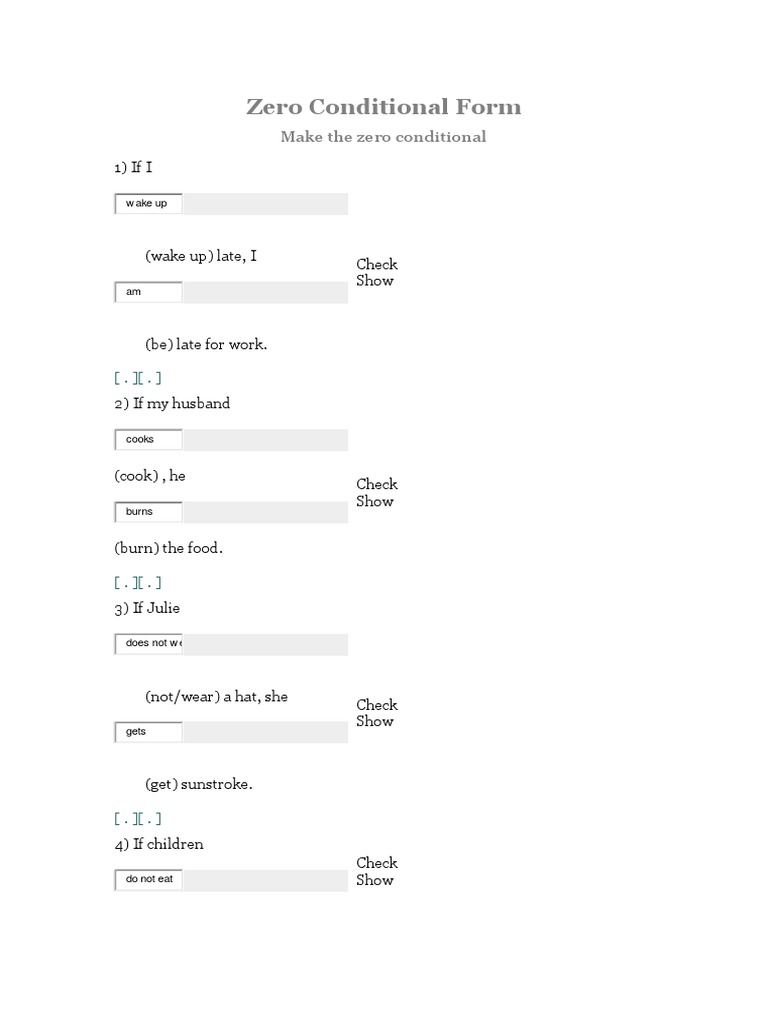This screenshot has width=768, height=1024.
Task: Click the first [ . ] link below "burn the food"
Action: [125, 582]
